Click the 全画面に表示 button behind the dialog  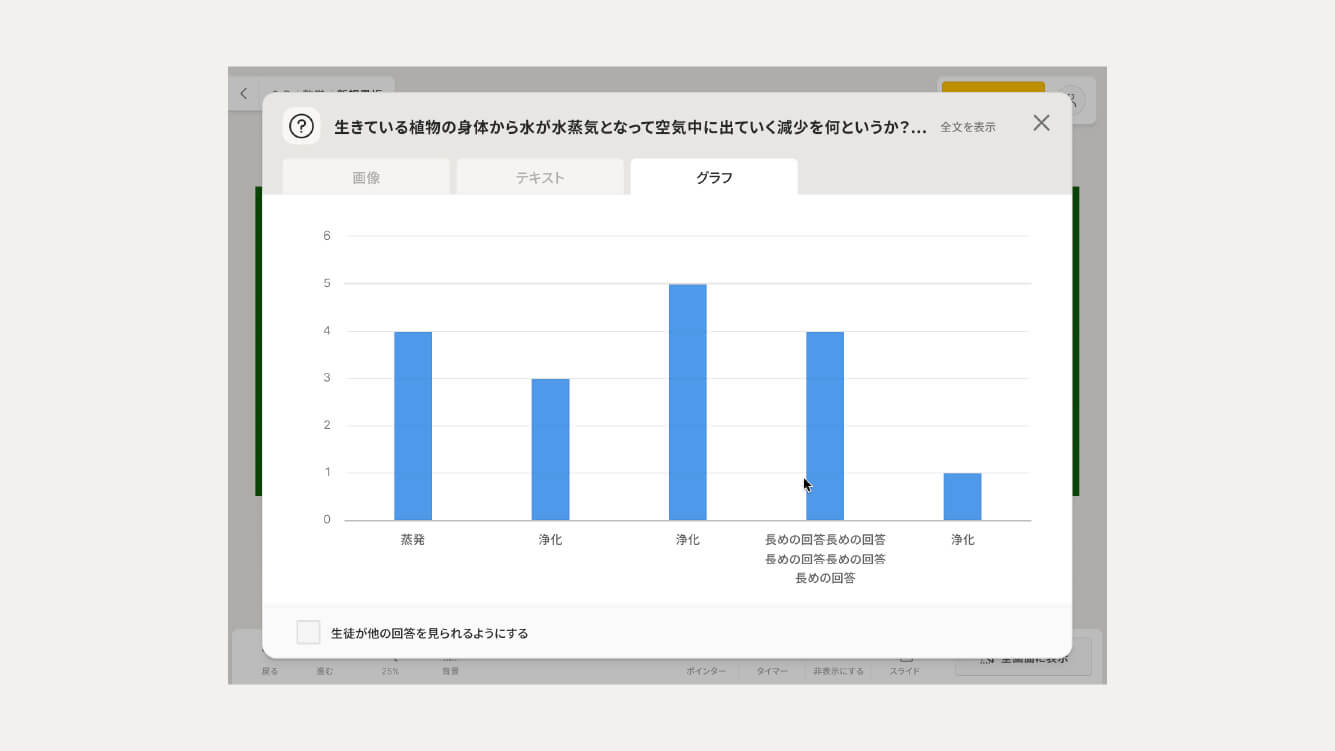pos(1024,660)
